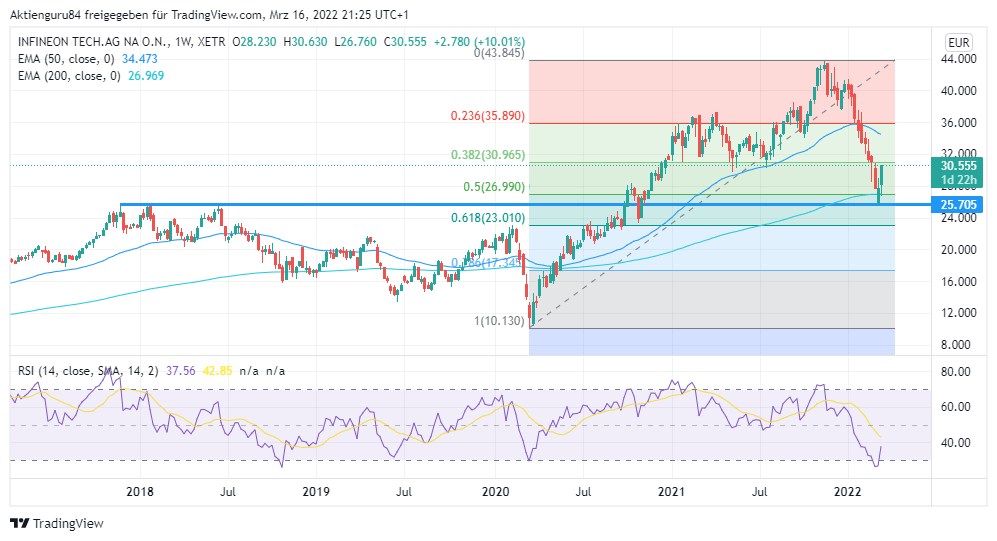Click the Fibonacci level label 1(10.130)
Image resolution: width=997 pixels, height=541 pixels.
click(499, 321)
